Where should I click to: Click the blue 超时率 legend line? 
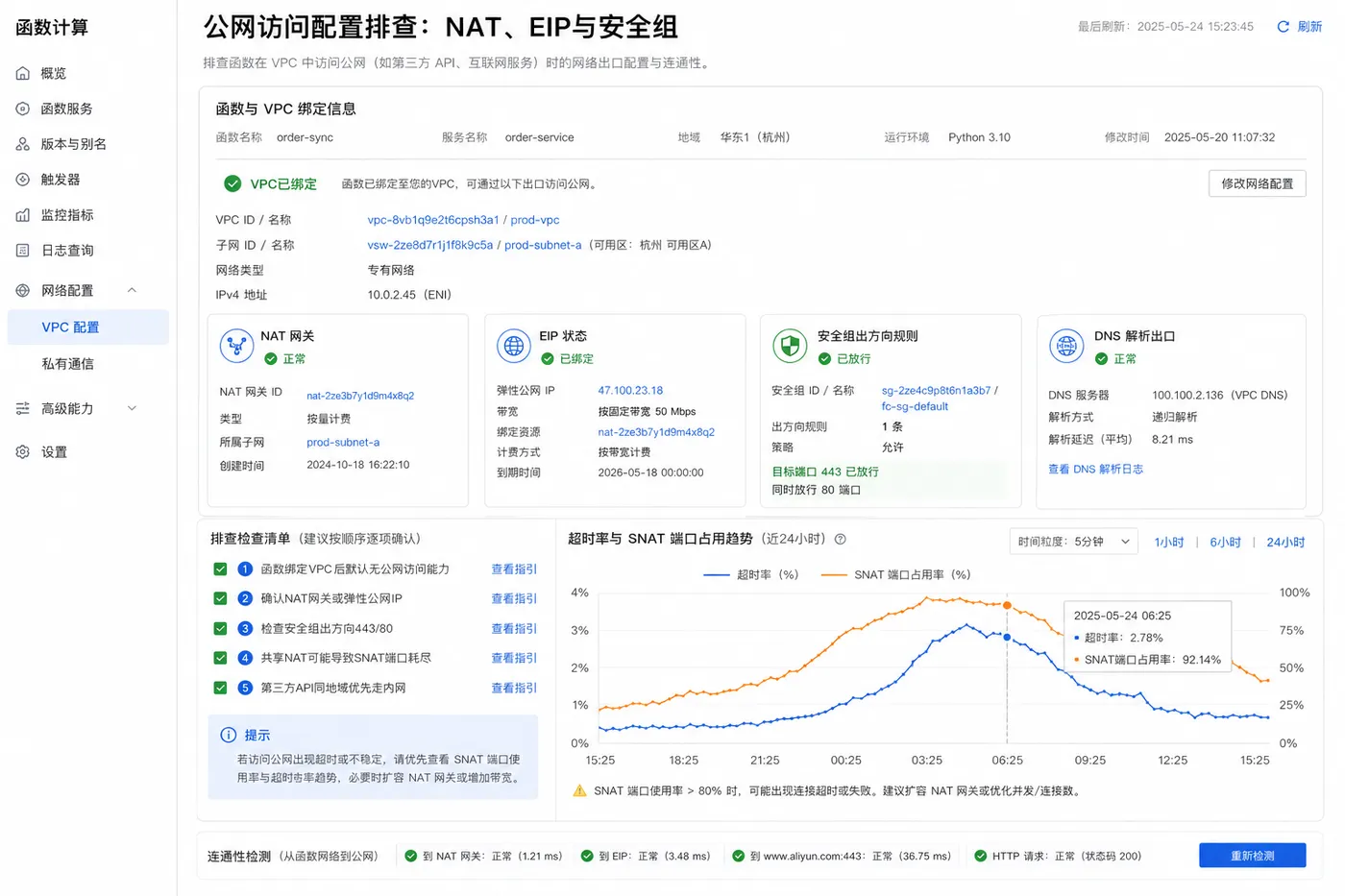[x=717, y=574]
